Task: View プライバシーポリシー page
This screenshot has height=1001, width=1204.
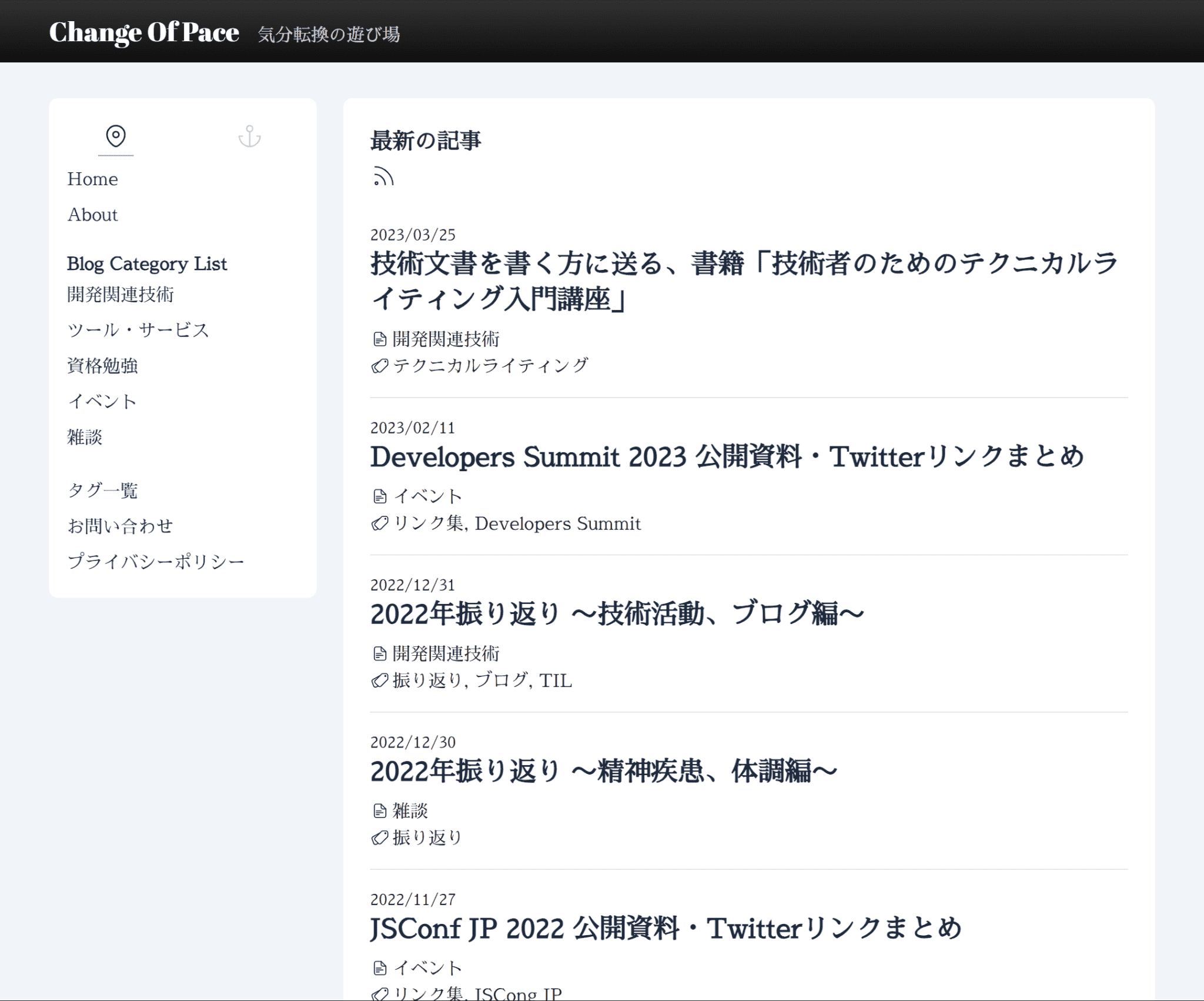Action: [156, 561]
